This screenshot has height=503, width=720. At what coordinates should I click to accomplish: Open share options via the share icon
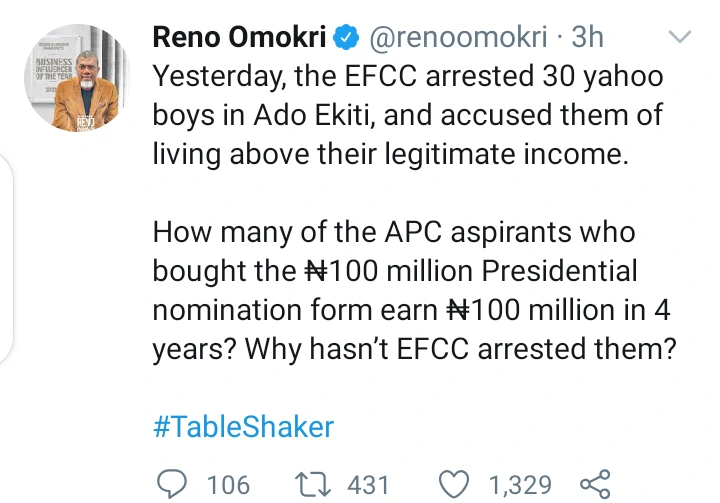coord(595,485)
